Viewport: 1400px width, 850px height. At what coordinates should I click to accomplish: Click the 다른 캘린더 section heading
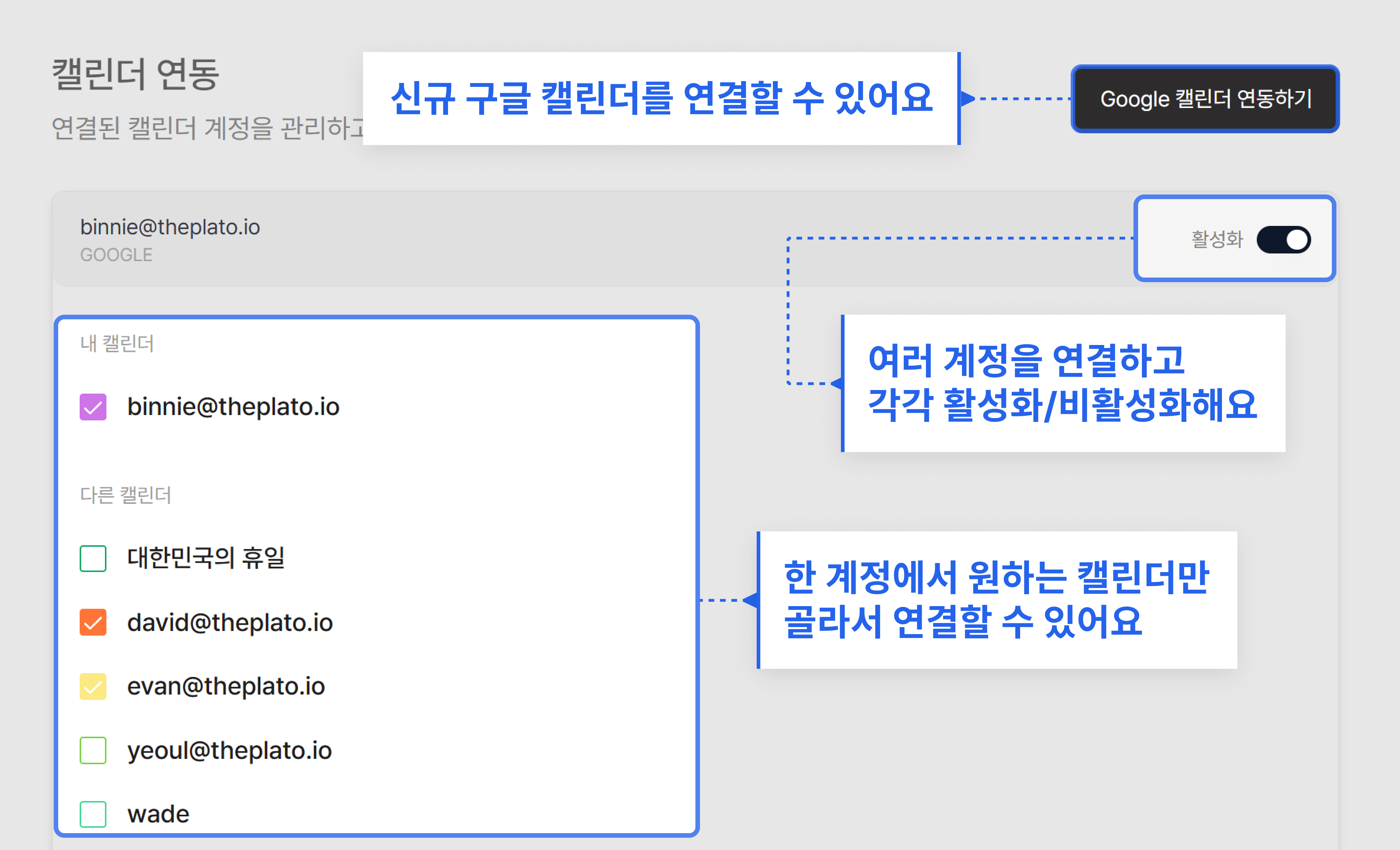click(125, 495)
